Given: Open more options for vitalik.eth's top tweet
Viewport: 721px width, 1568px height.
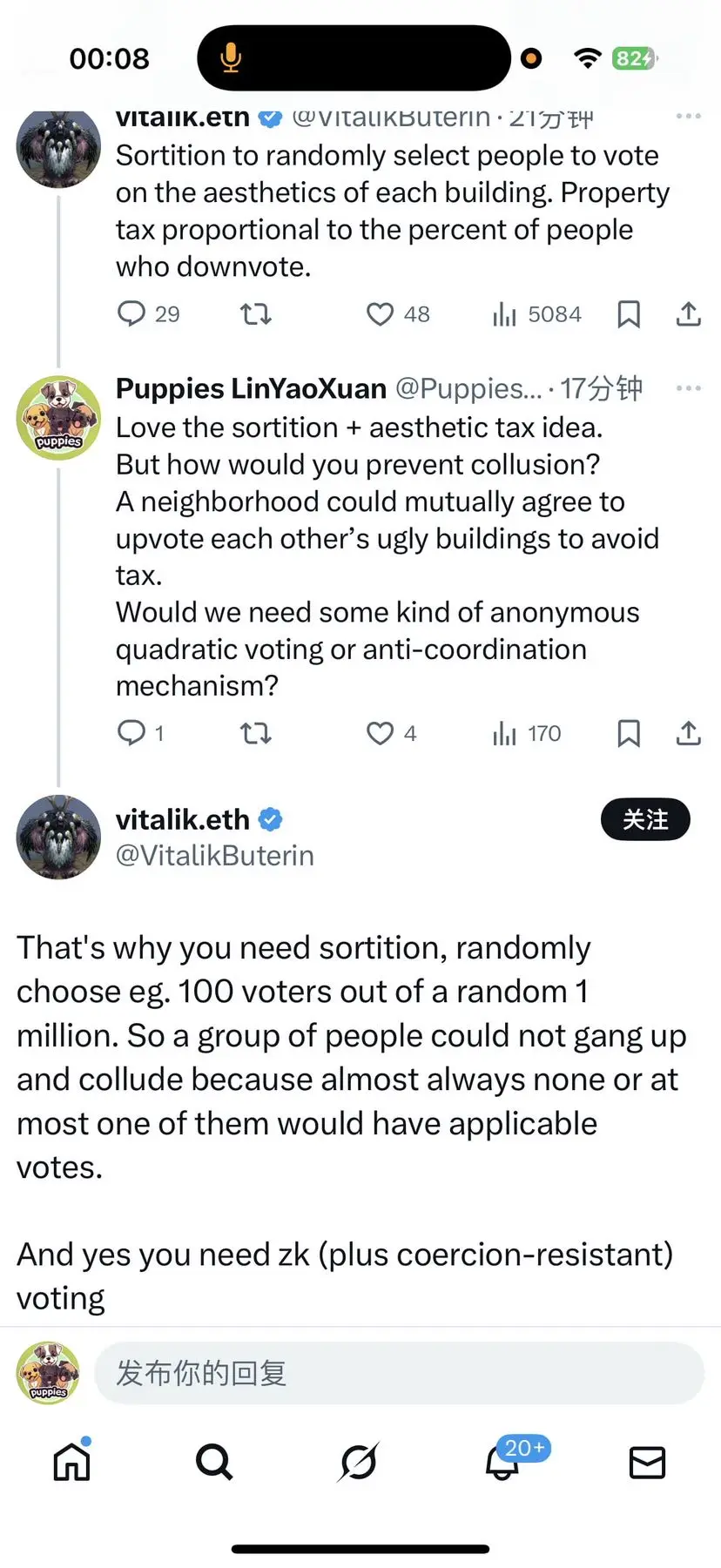Looking at the screenshot, I should (x=688, y=117).
